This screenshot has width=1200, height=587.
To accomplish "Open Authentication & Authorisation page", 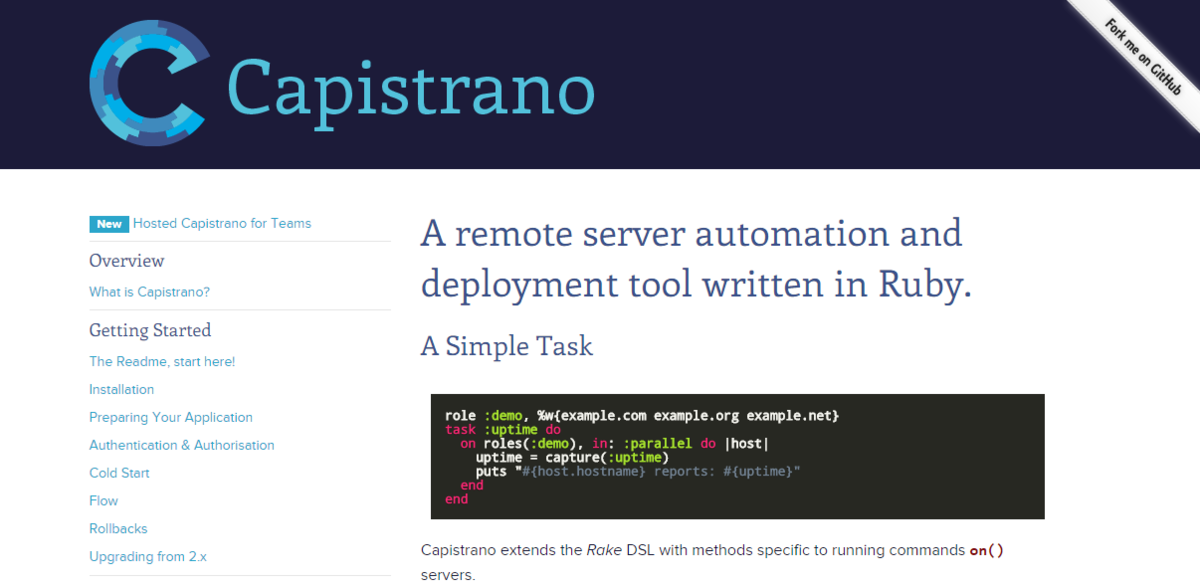I will click(x=181, y=445).
